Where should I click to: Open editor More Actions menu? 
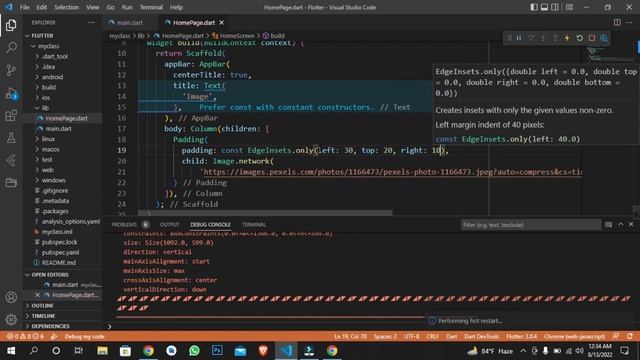pos(629,22)
